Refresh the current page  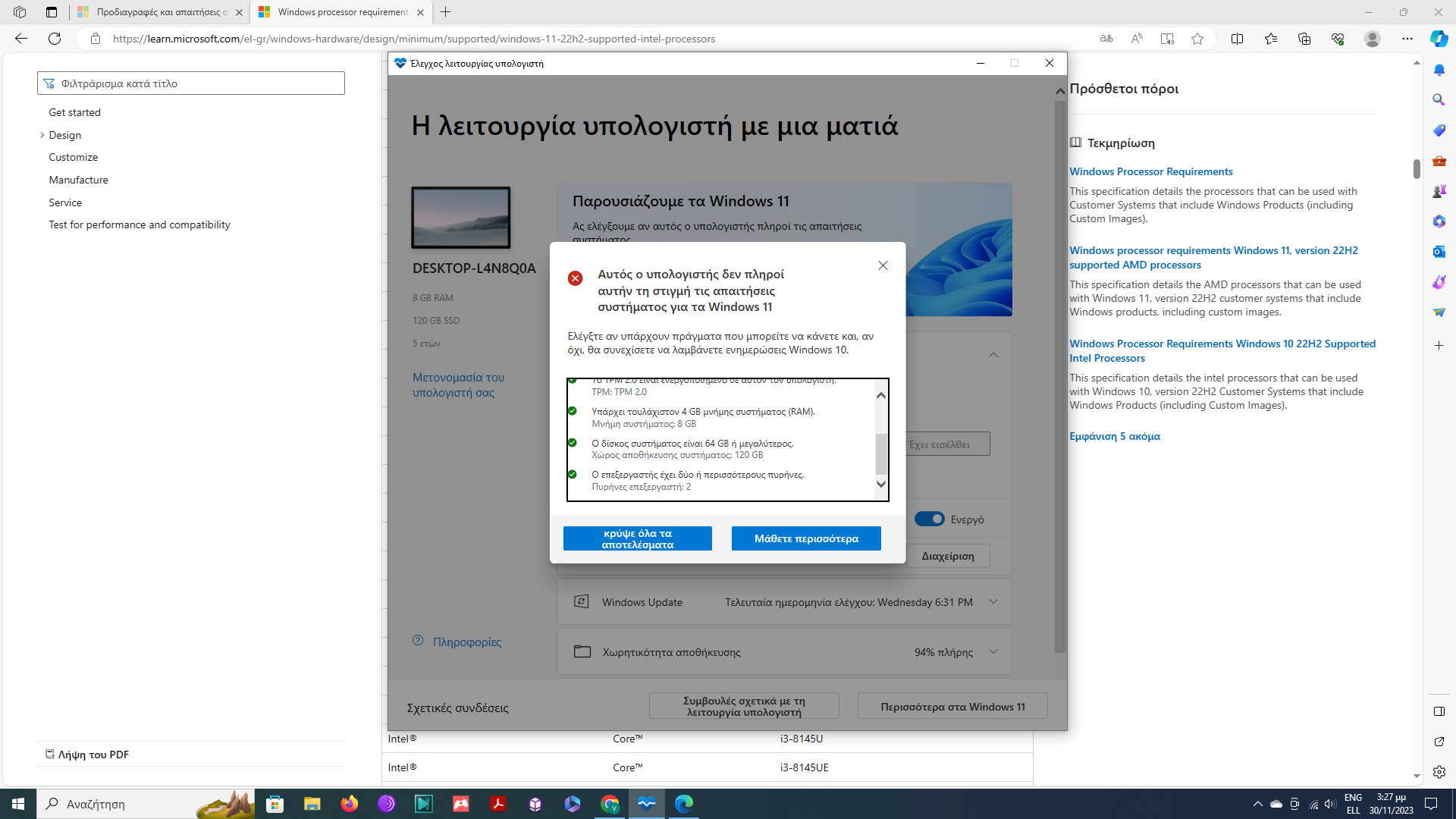point(55,39)
